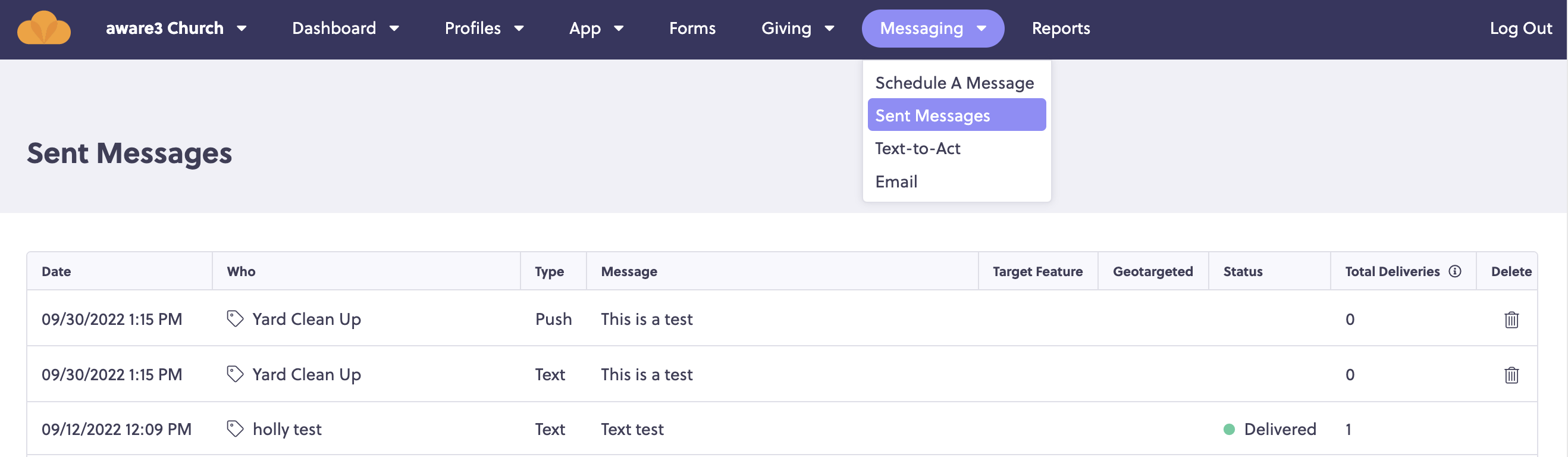Select Sent Messages in the Messaging menu
Image resolution: width=1568 pixels, height=457 pixels.
[957, 115]
